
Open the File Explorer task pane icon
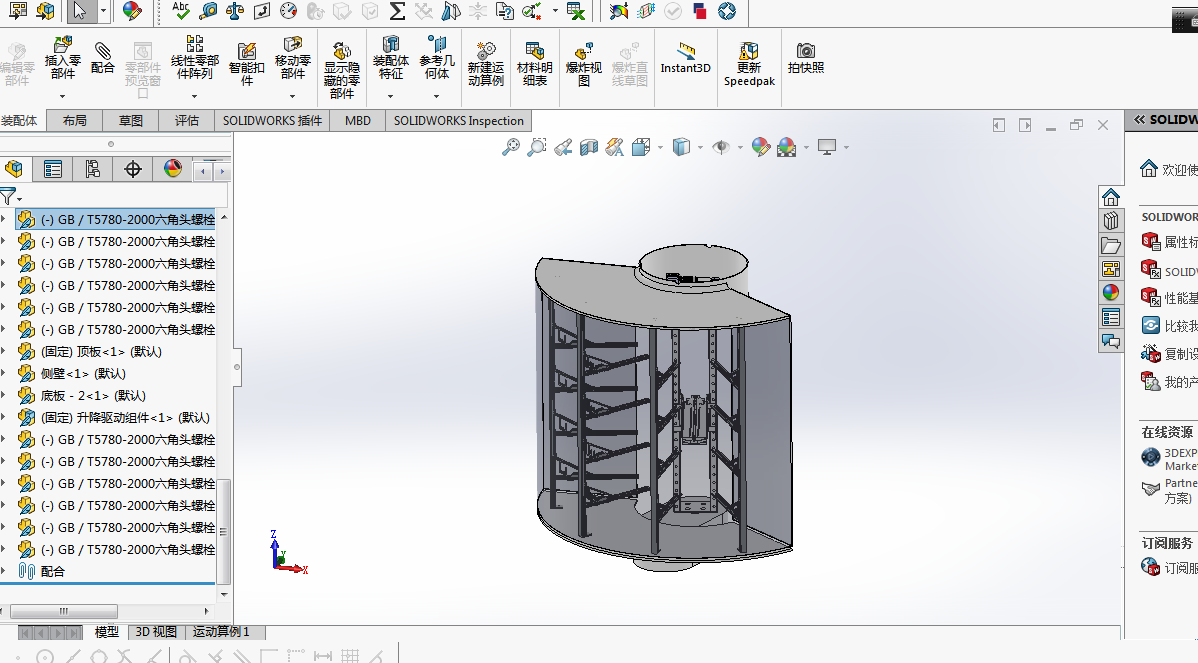[x=1111, y=245]
